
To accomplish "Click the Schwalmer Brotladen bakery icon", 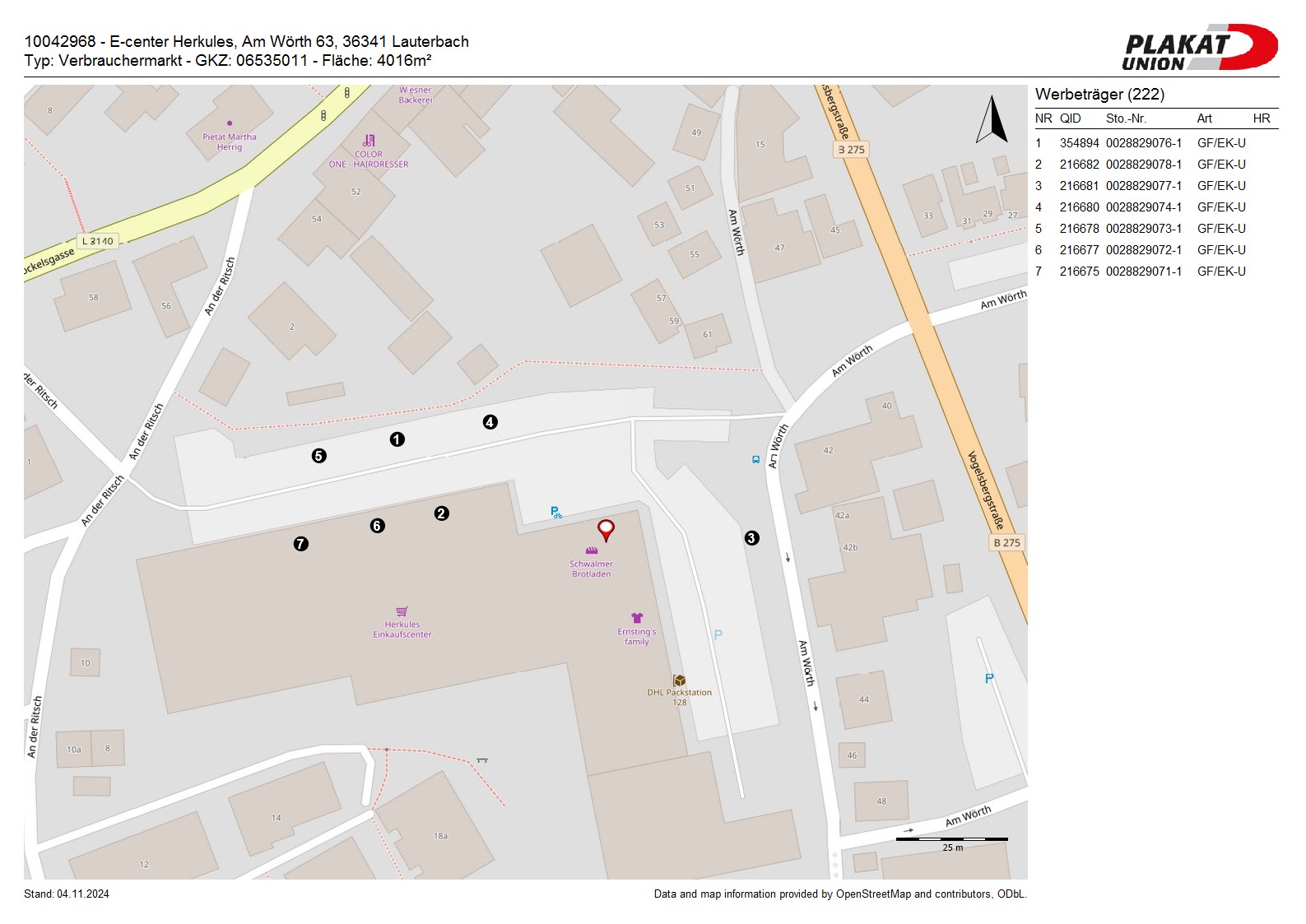I will [x=591, y=550].
